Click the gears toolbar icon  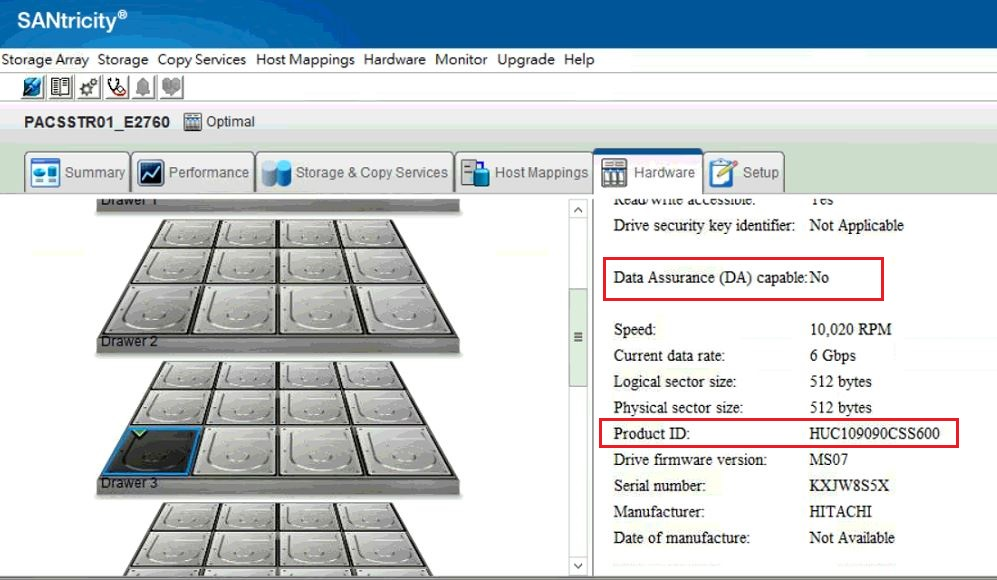click(88, 88)
